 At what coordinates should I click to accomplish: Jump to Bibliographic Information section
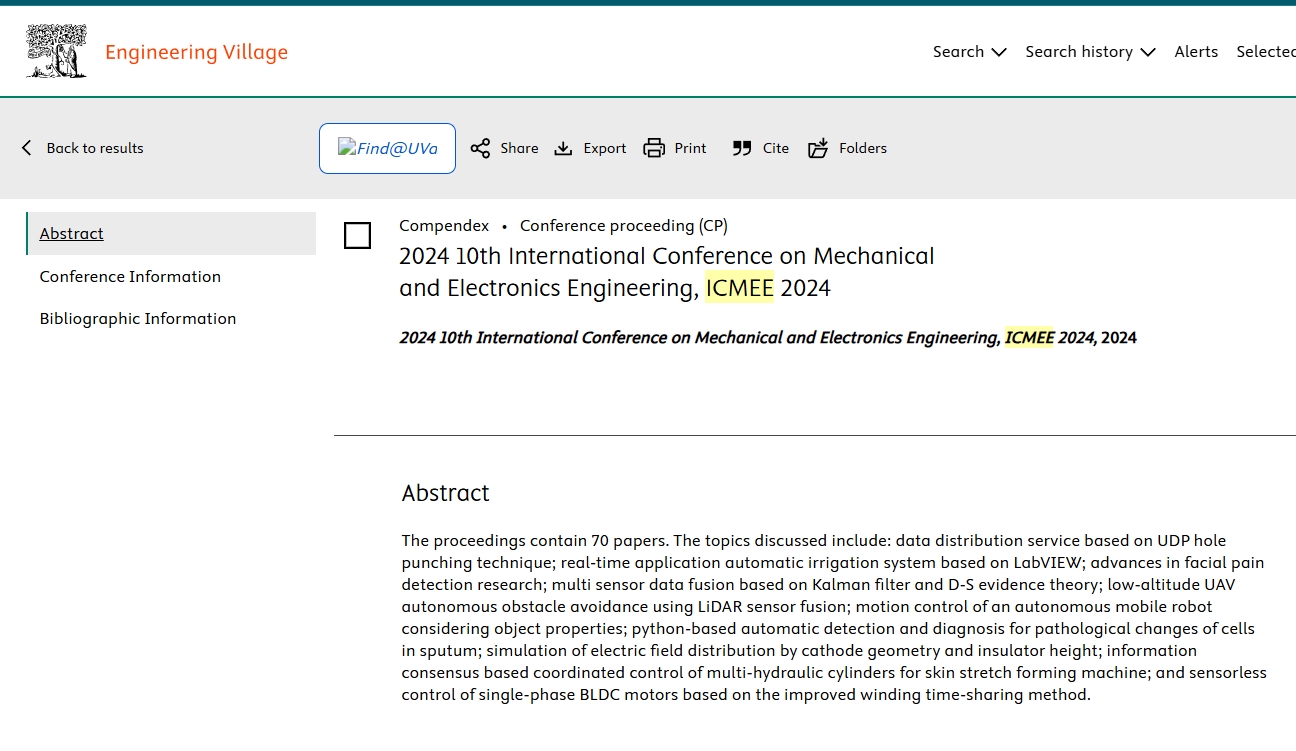pyautogui.click(x=138, y=318)
